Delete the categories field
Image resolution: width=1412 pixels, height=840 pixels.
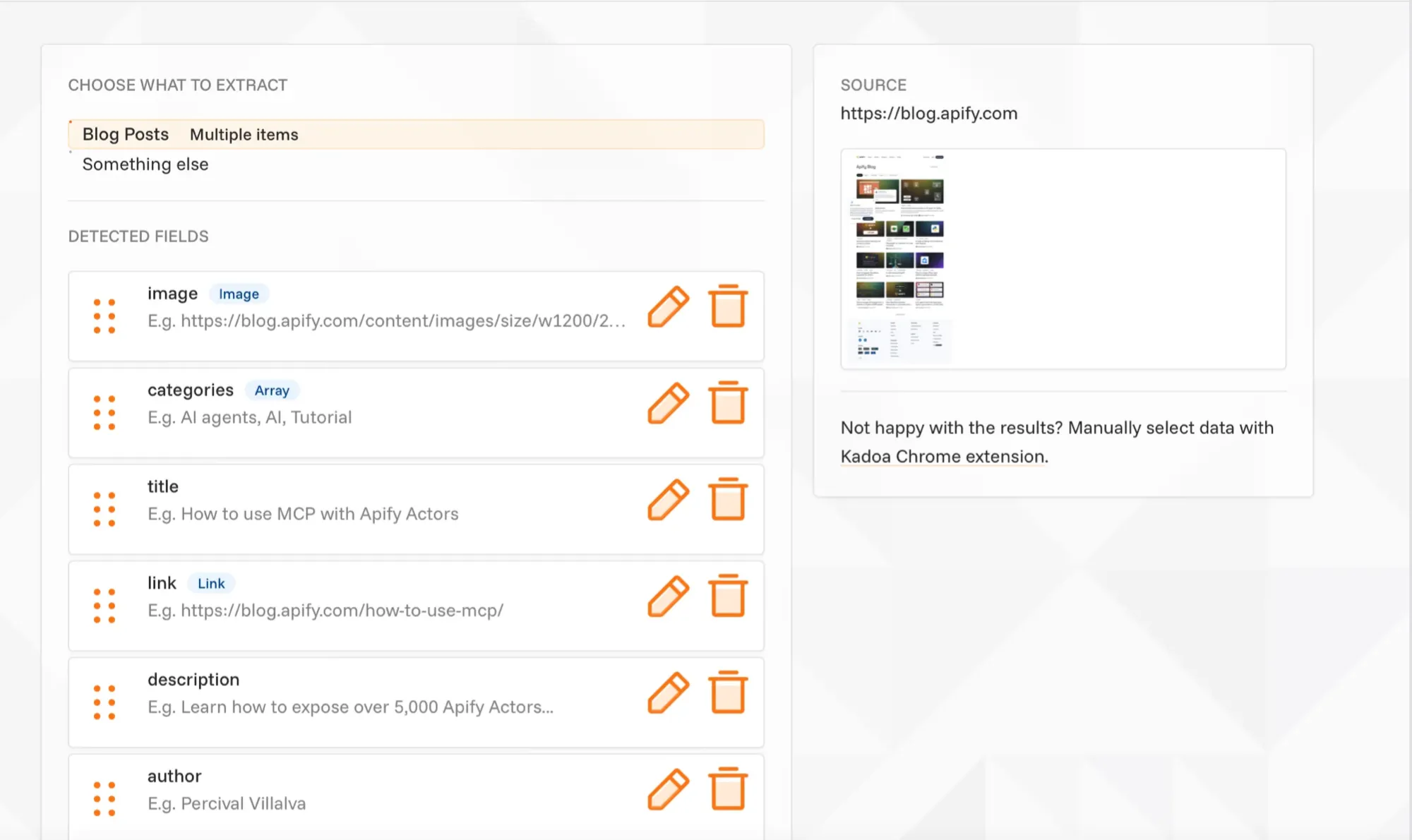pos(727,402)
